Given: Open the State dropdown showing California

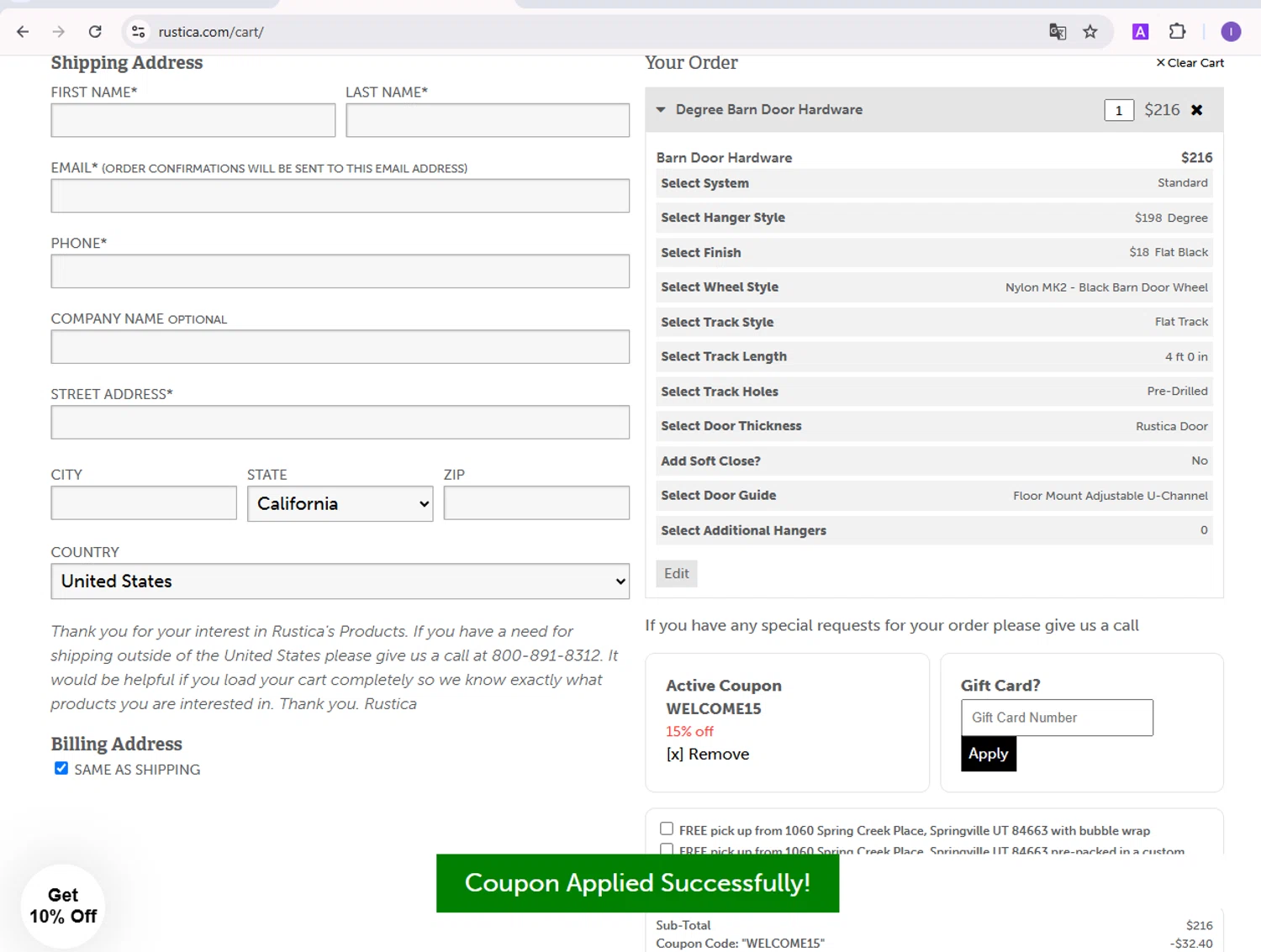Looking at the screenshot, I should point(340,504).
